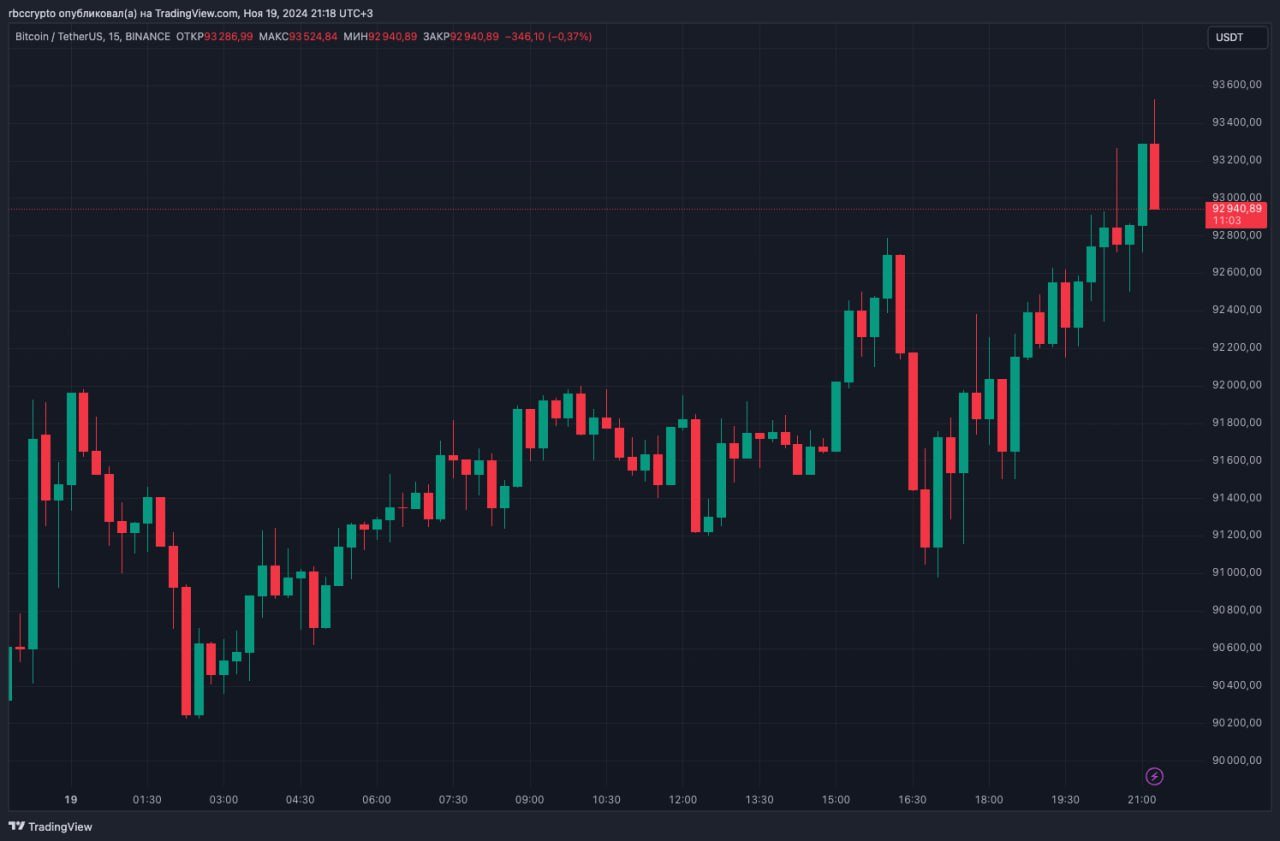Click the 92 600,00 price axis label
The width and height of the screenshot is (1280, 841).
pos(1236,272)
